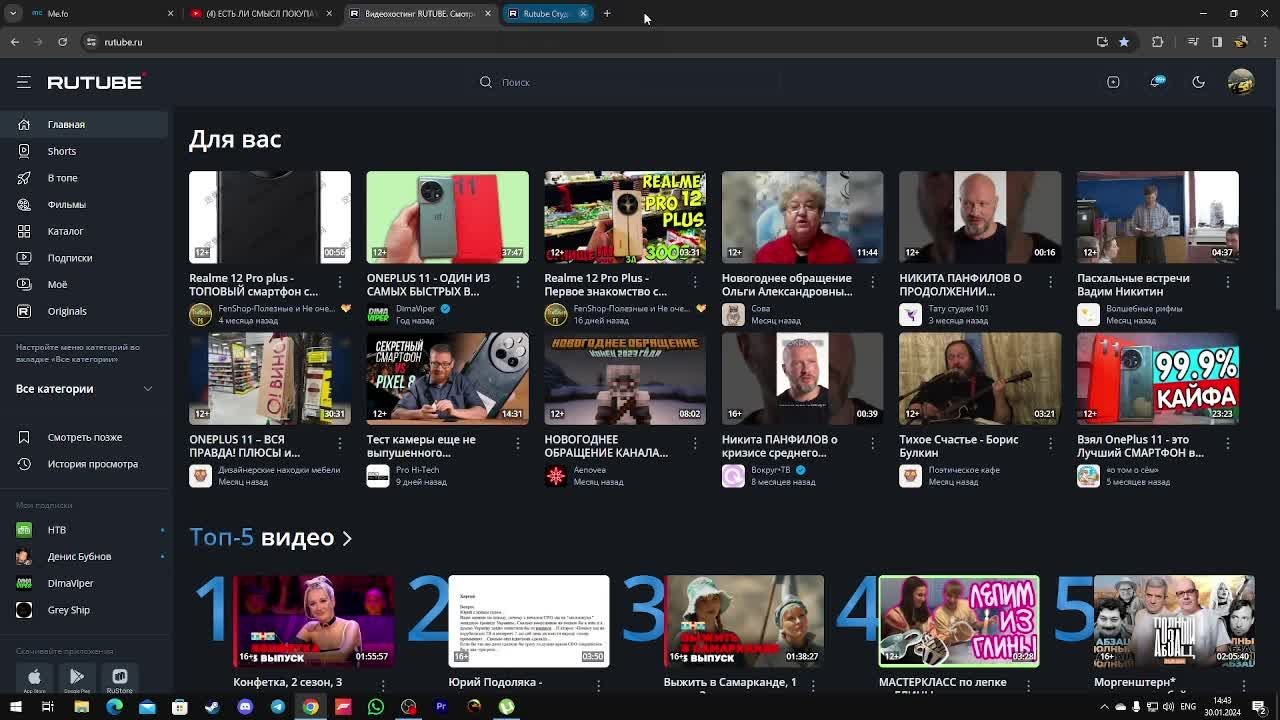Open File Explorer from the taskbar
The height and width of the screenshot is (720, 1280).
[81, 707]
